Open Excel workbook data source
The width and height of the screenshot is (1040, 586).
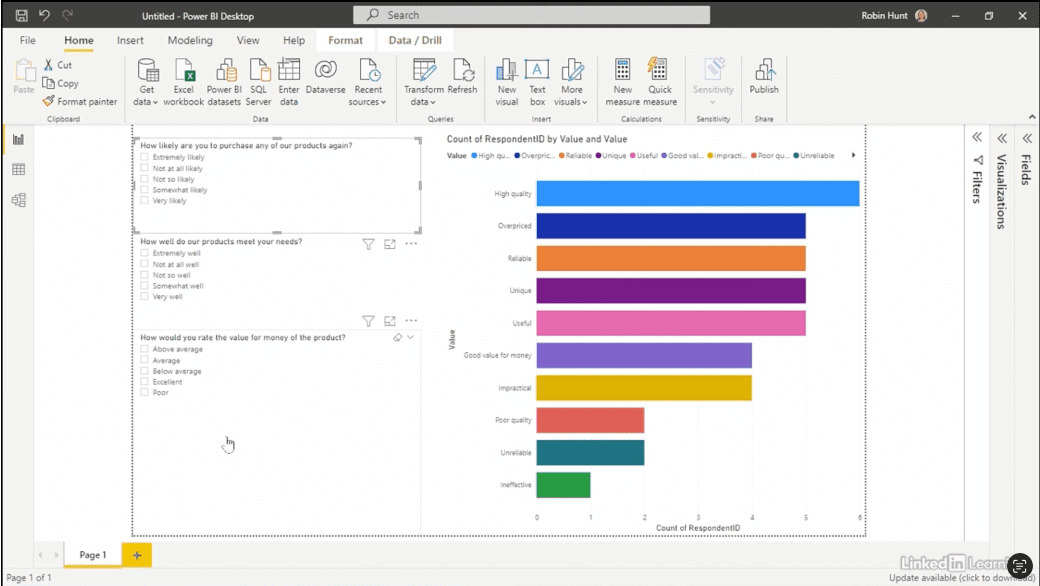pyautogui.click(x=184, y=82)
